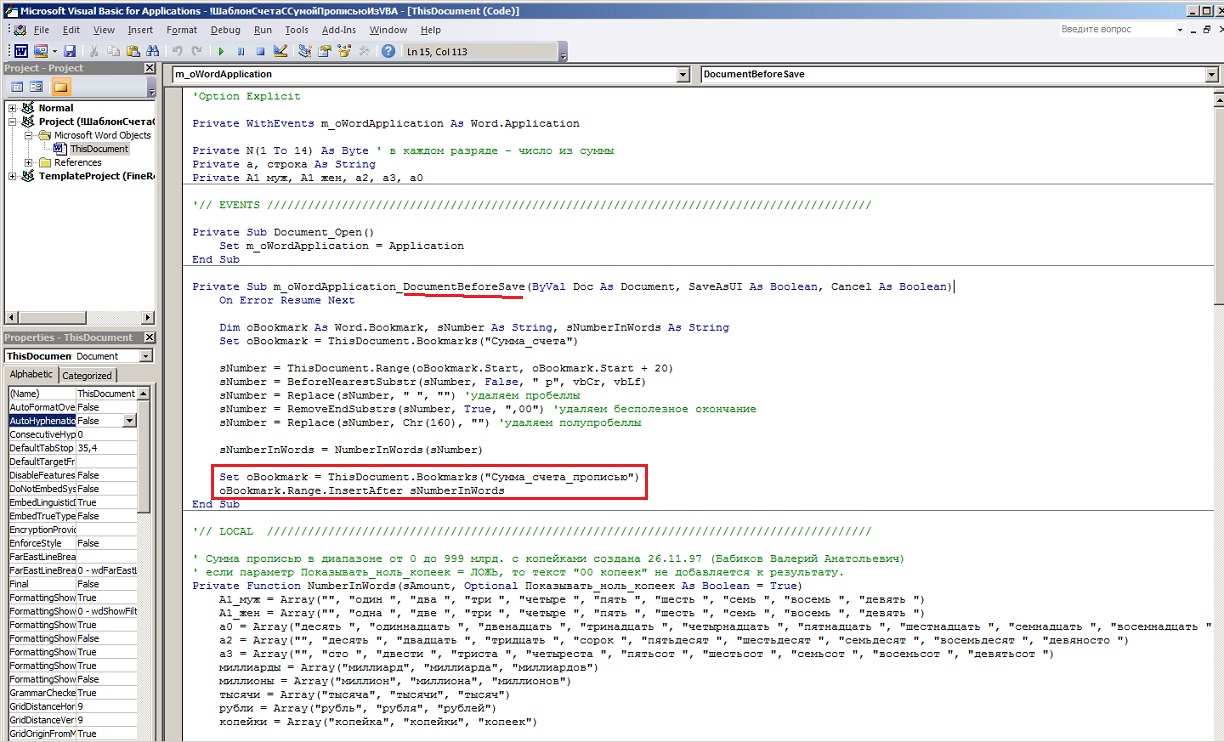Close the Project panel
This screenshot has height=742, width=1224.
click(150, 68)
